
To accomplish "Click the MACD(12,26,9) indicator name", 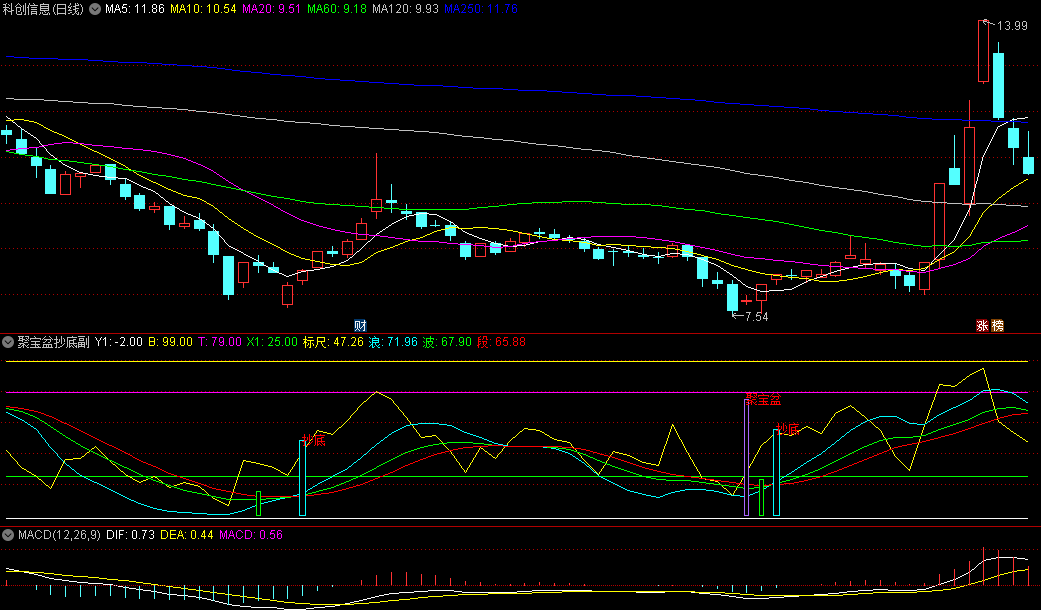I will (x=59, y=535).
